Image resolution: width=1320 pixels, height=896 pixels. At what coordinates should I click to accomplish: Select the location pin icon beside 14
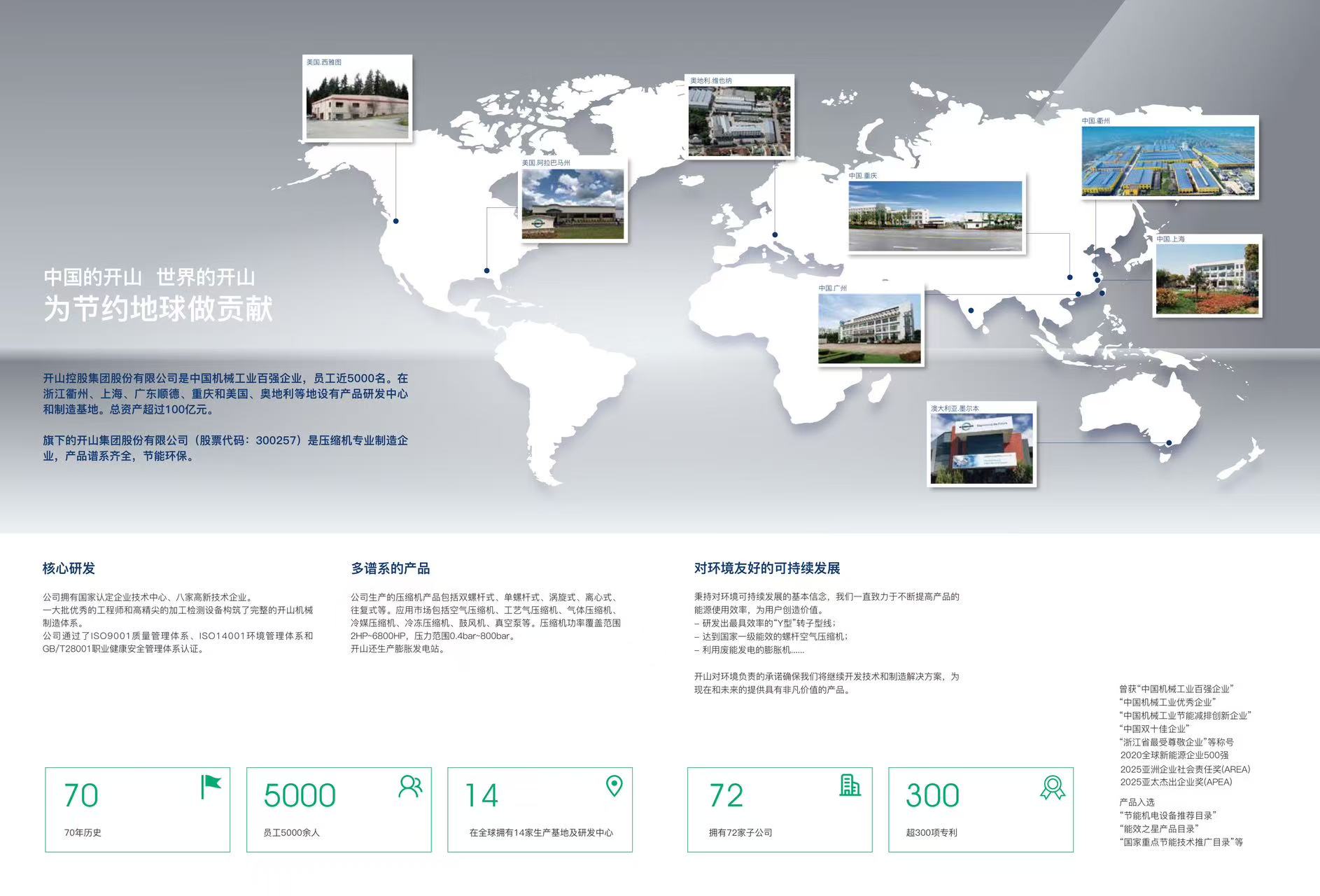tap(614, 786)
